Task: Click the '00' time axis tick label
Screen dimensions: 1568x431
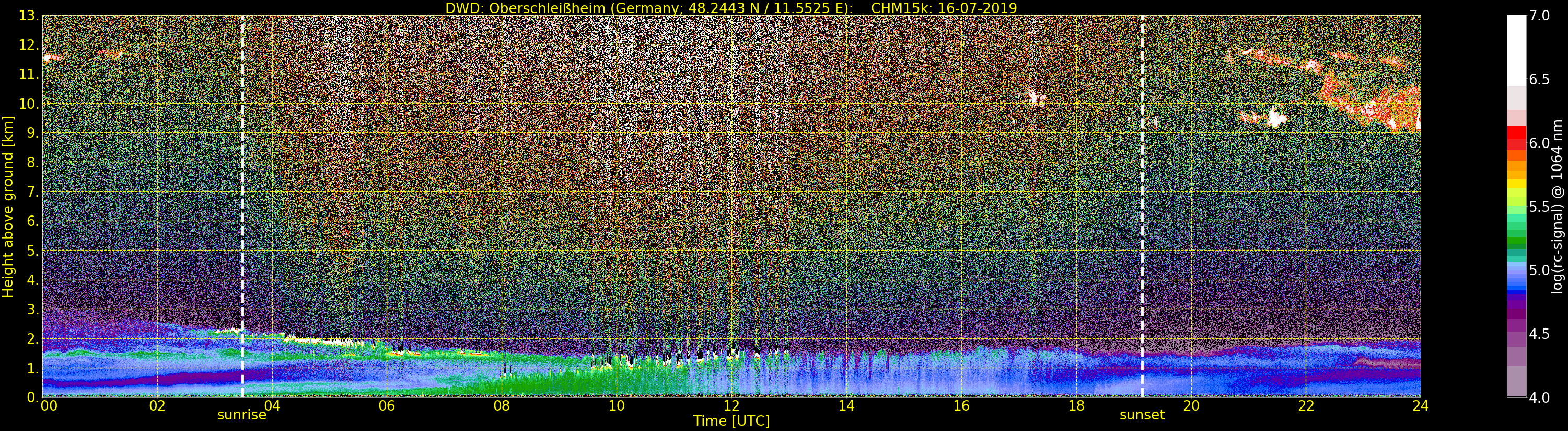Action: (x=49, y=406)
